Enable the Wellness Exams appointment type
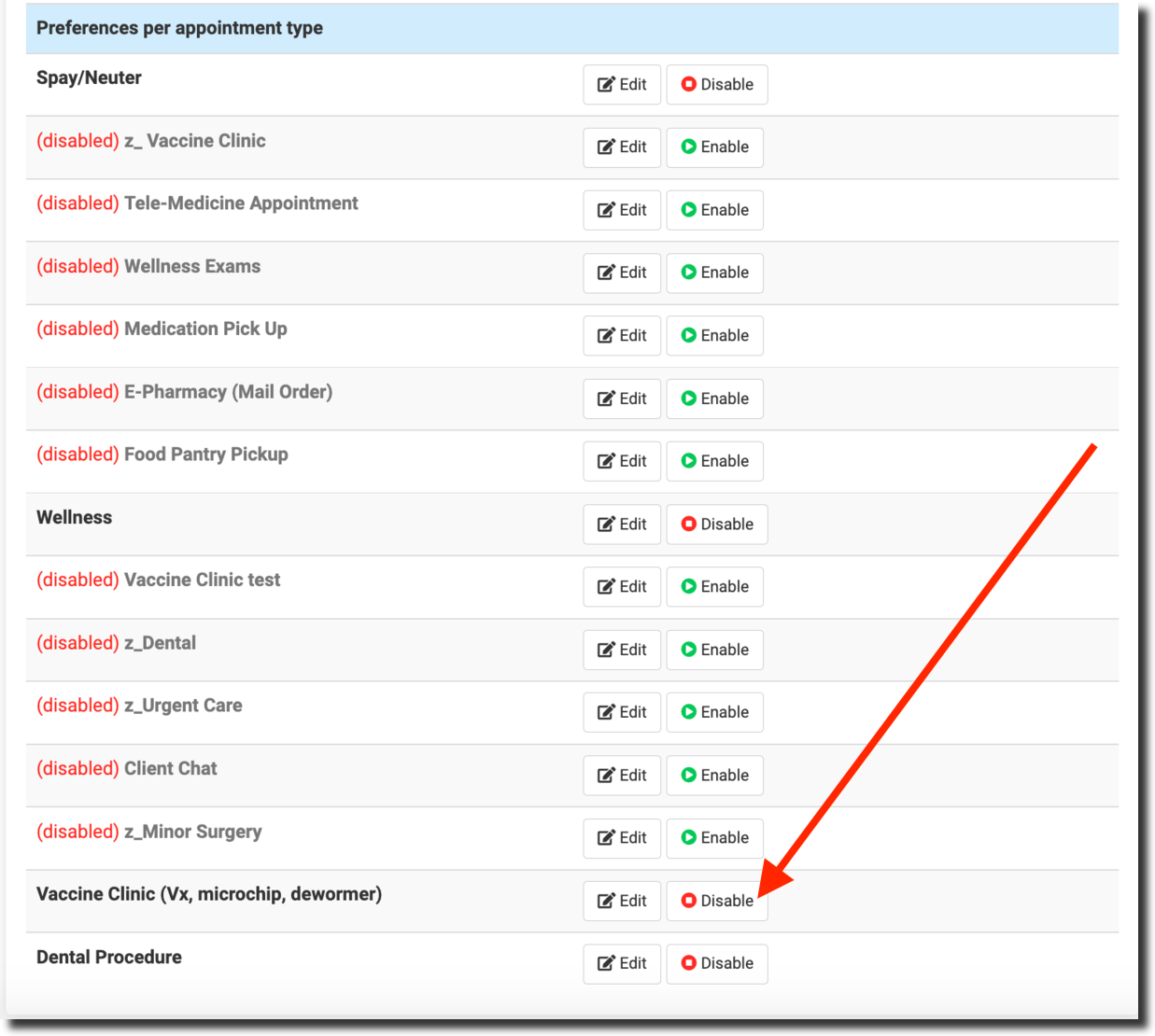This screenshot has height=1036, width=1155. click(x=714, y=273)
